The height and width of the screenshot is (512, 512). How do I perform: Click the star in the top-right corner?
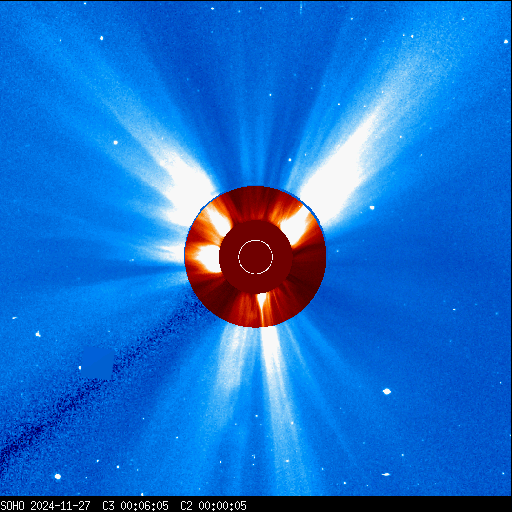(506, 41)
